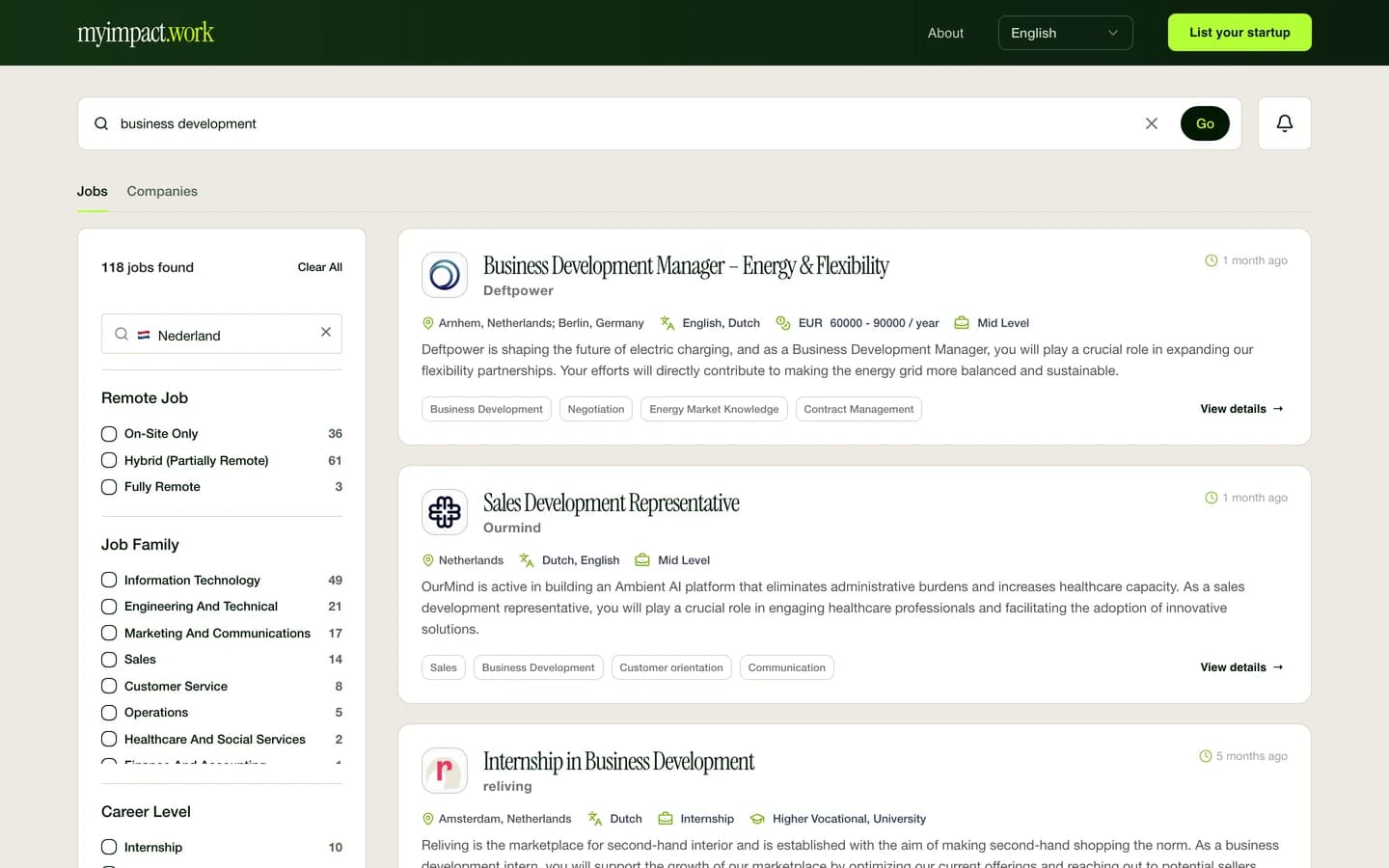Switch to the Companies tab
This screenshot has height=868, width=1389.
point(162,191)
